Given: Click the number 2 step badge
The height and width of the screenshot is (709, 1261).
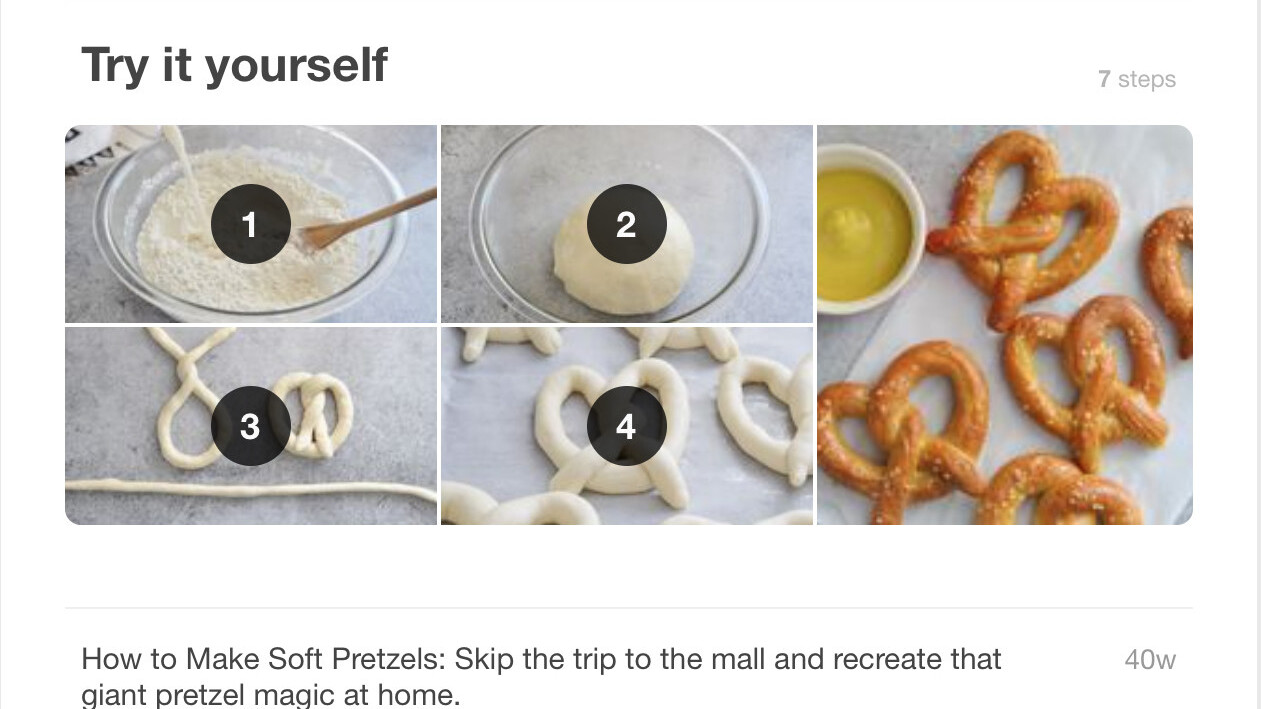Looking at the screenshot, I should pyautogui.click(x=626, y=224).
